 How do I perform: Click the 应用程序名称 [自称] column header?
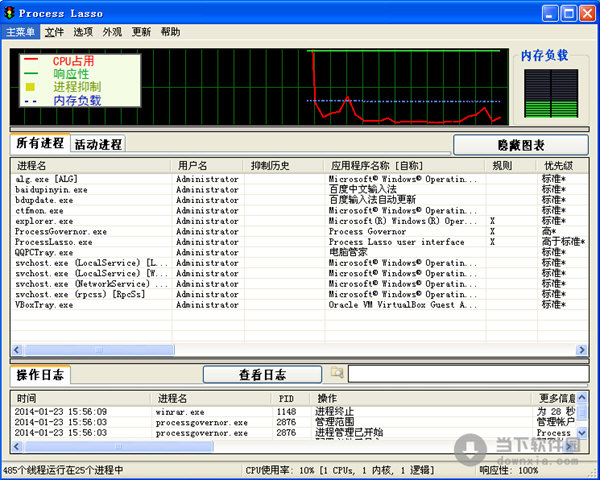pos(405,166)
